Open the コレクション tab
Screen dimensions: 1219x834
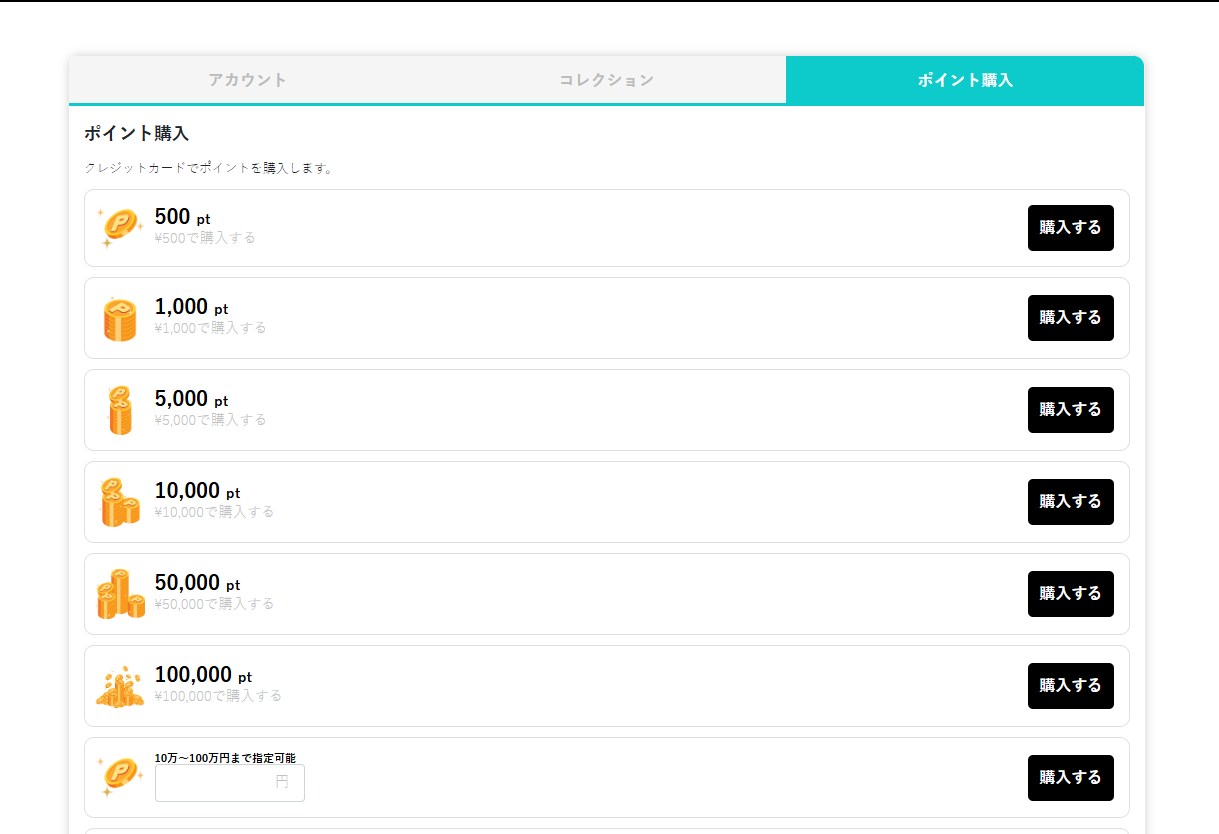[x=606, y=80]
